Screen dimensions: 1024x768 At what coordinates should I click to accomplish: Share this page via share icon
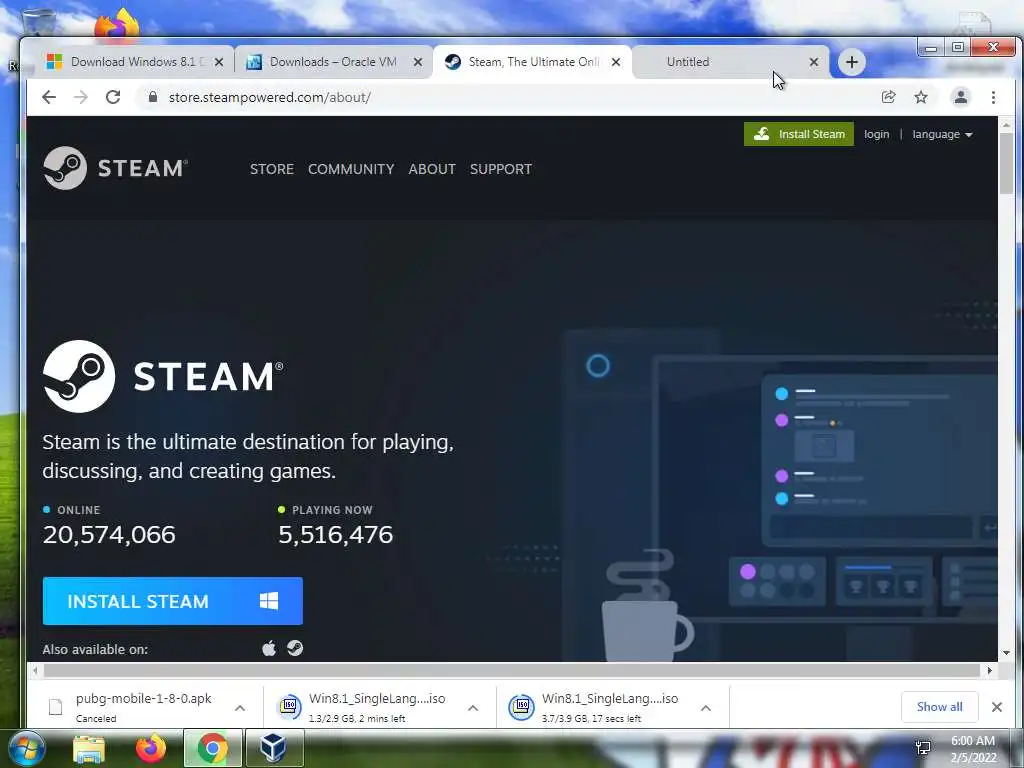coord(888,97)
